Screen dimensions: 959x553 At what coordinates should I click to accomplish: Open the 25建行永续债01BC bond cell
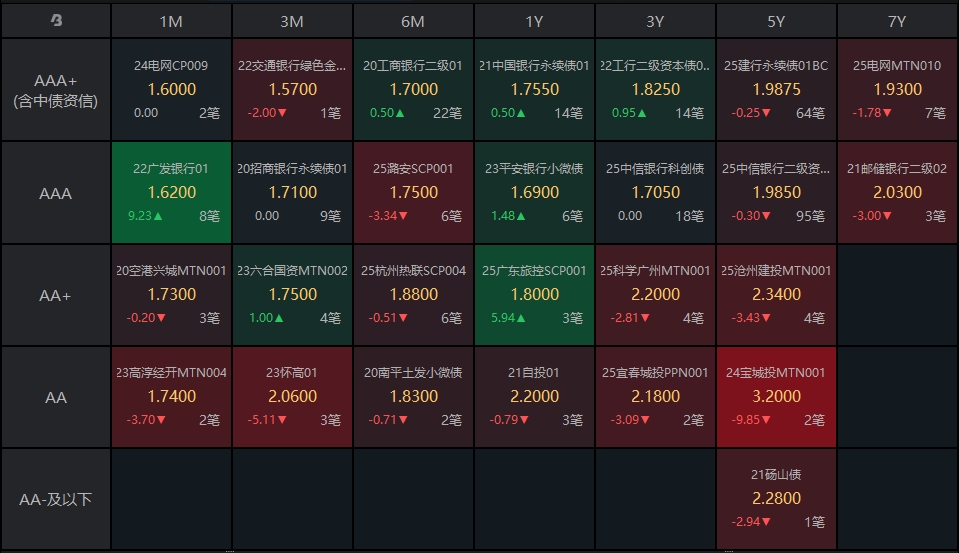pyautogui.click(x=776, y=90)
